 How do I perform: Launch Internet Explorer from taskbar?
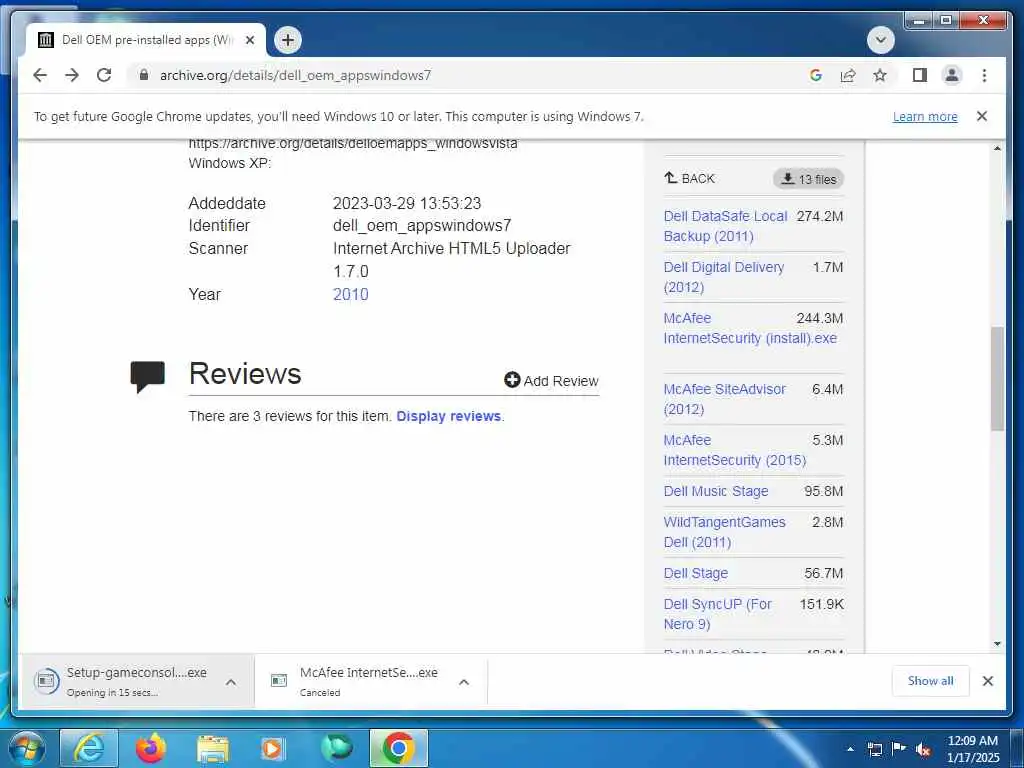click(89, 748)
